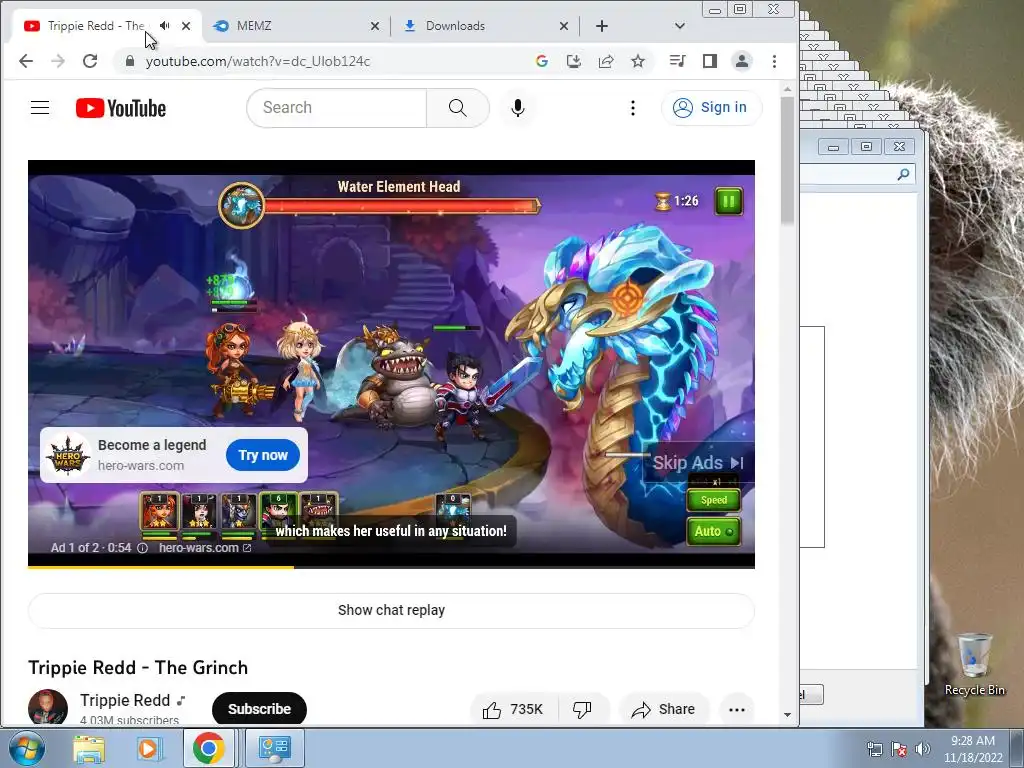Switch to the MEMZ tab
Screen dimensions: 1024x768
(296, 26)
